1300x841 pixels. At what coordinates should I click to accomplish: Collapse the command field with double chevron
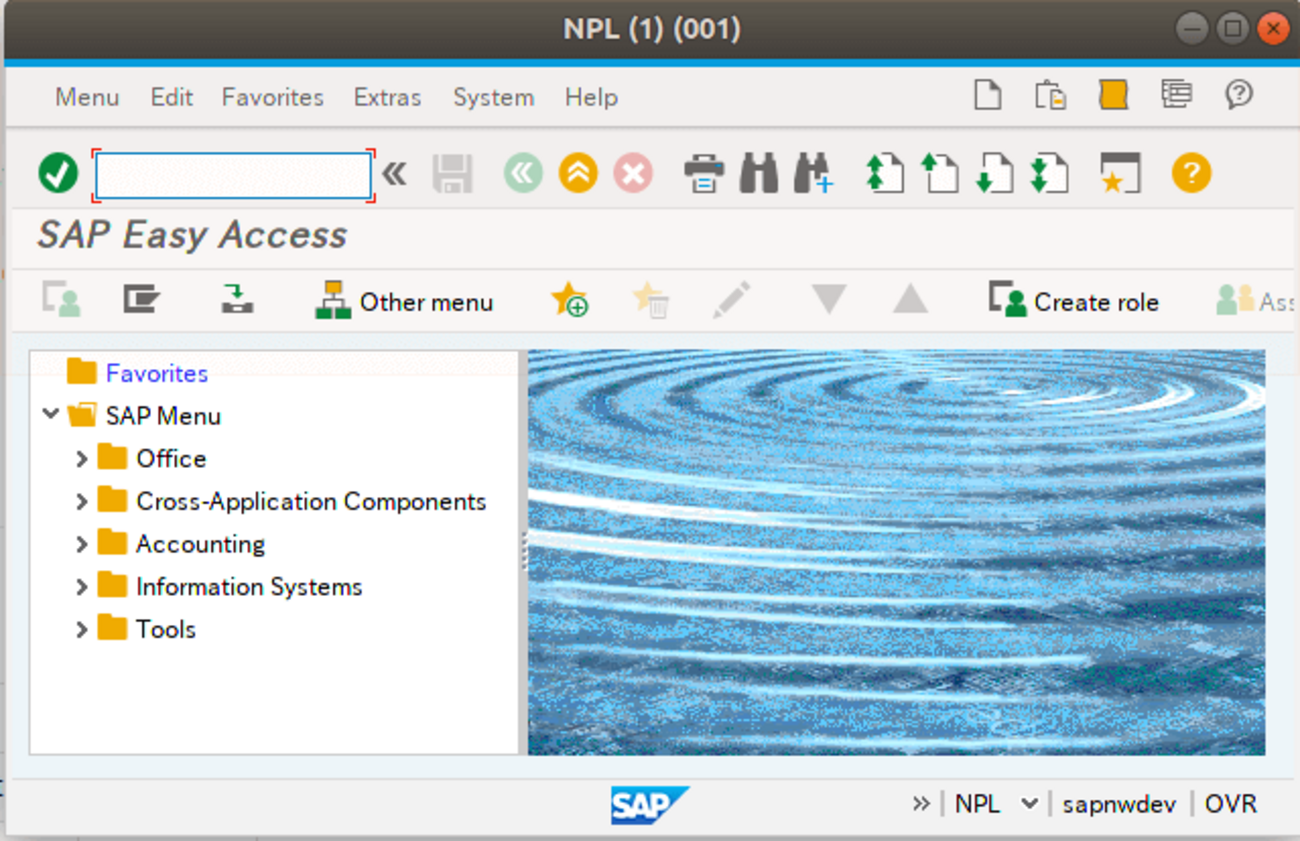click(x=395, y=174)
